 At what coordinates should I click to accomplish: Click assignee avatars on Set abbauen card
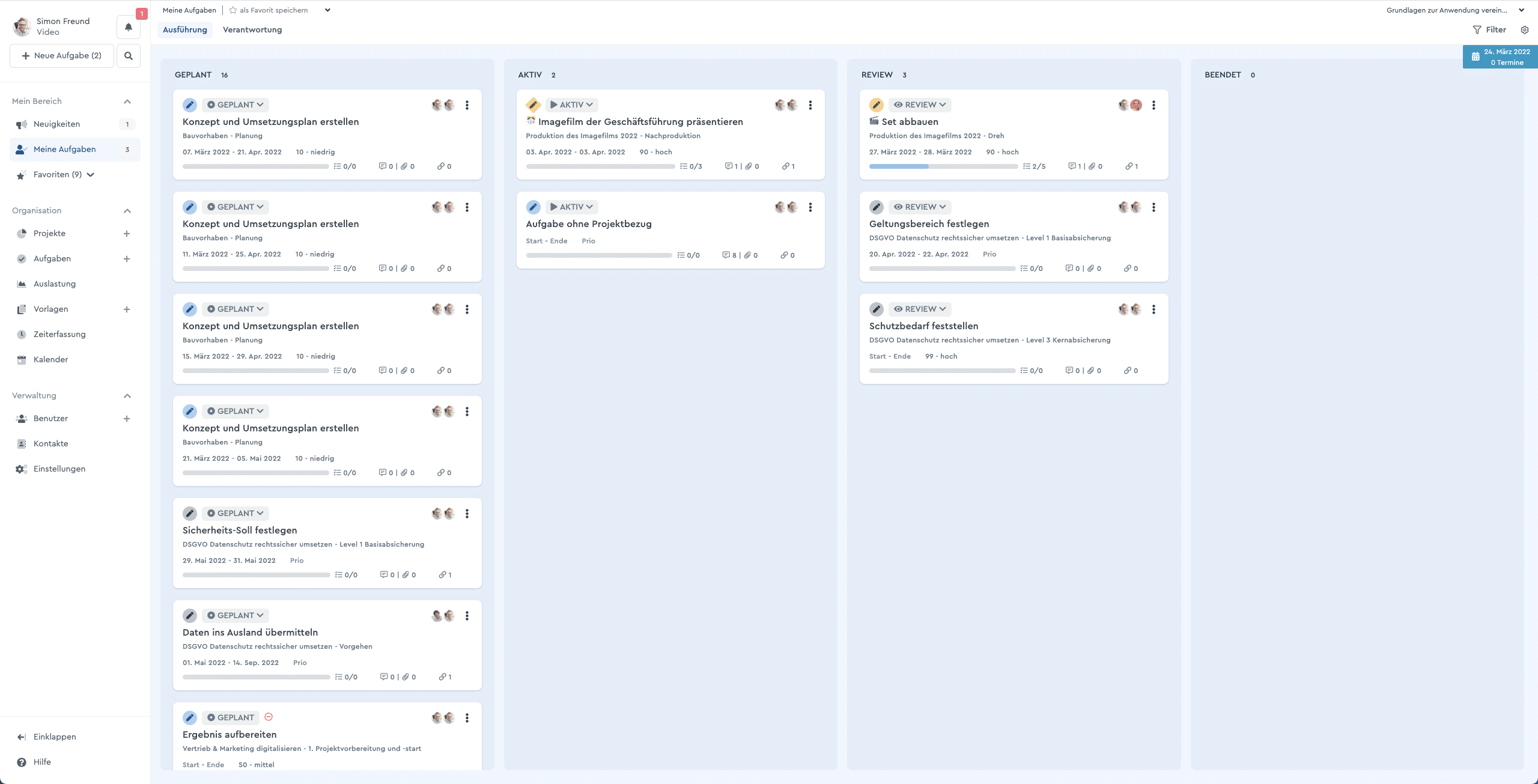1129,105
